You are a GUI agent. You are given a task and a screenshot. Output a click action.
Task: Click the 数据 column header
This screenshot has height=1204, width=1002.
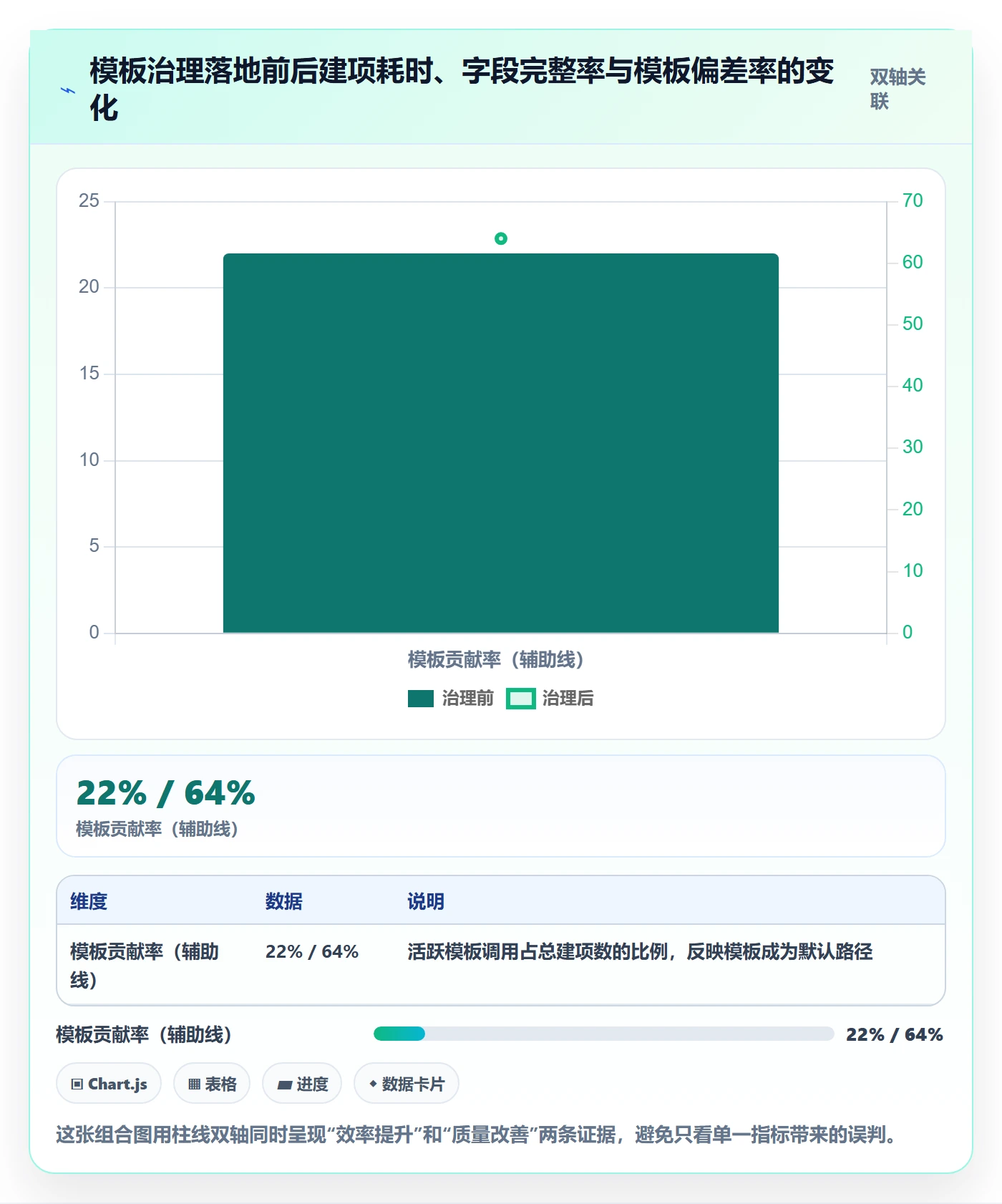284,901
